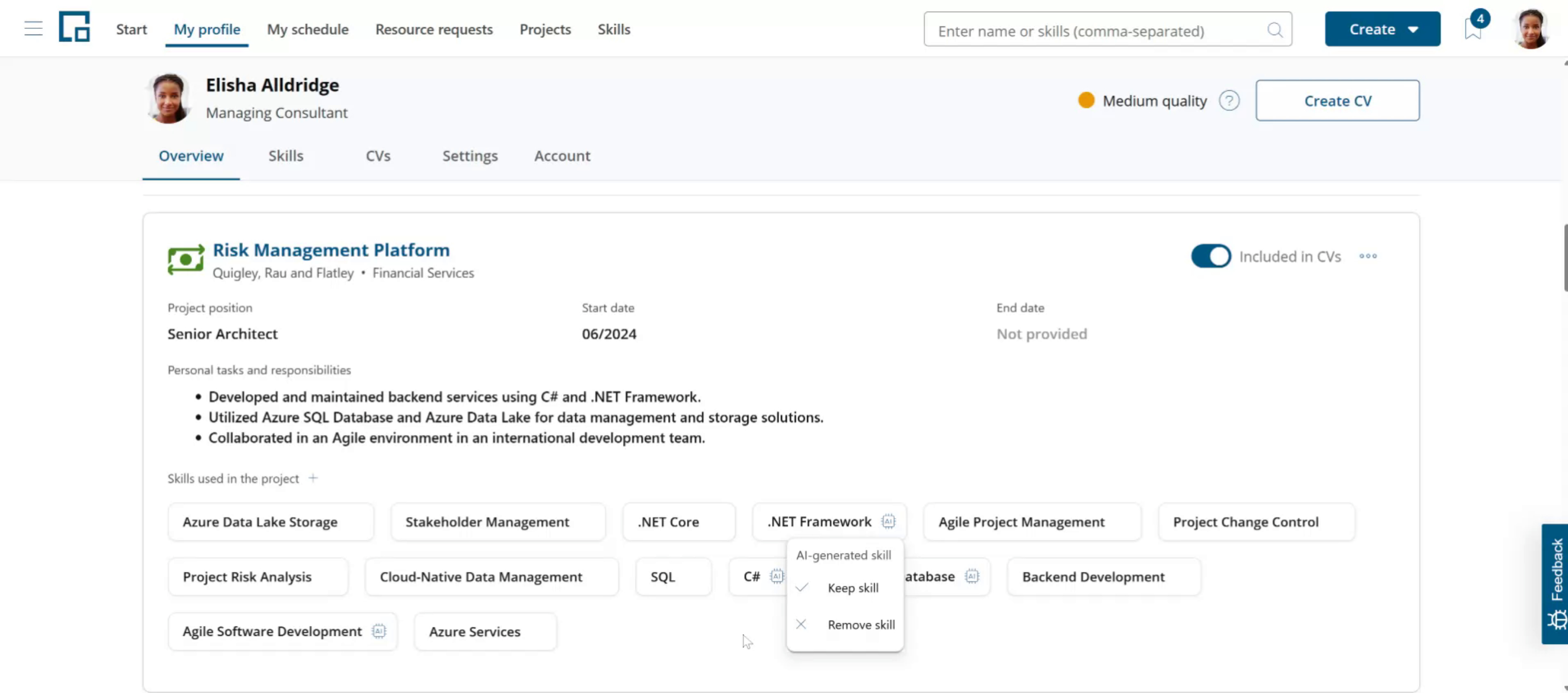Open the bookmarks notification icon
Viewport: 1568px width, 693px height.
(1472, 29)
